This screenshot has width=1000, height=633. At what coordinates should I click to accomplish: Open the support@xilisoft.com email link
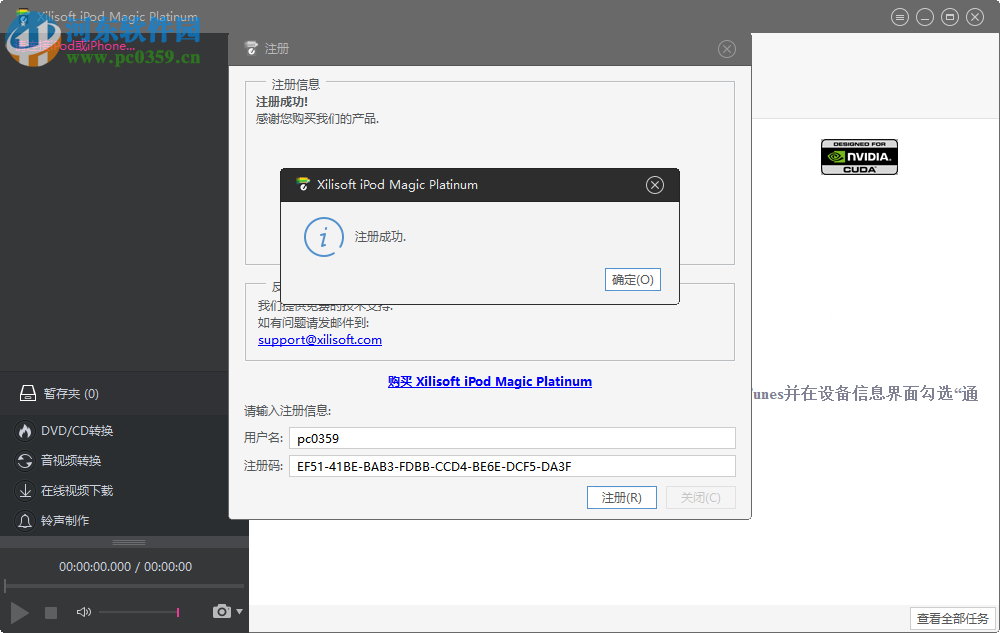319,339
